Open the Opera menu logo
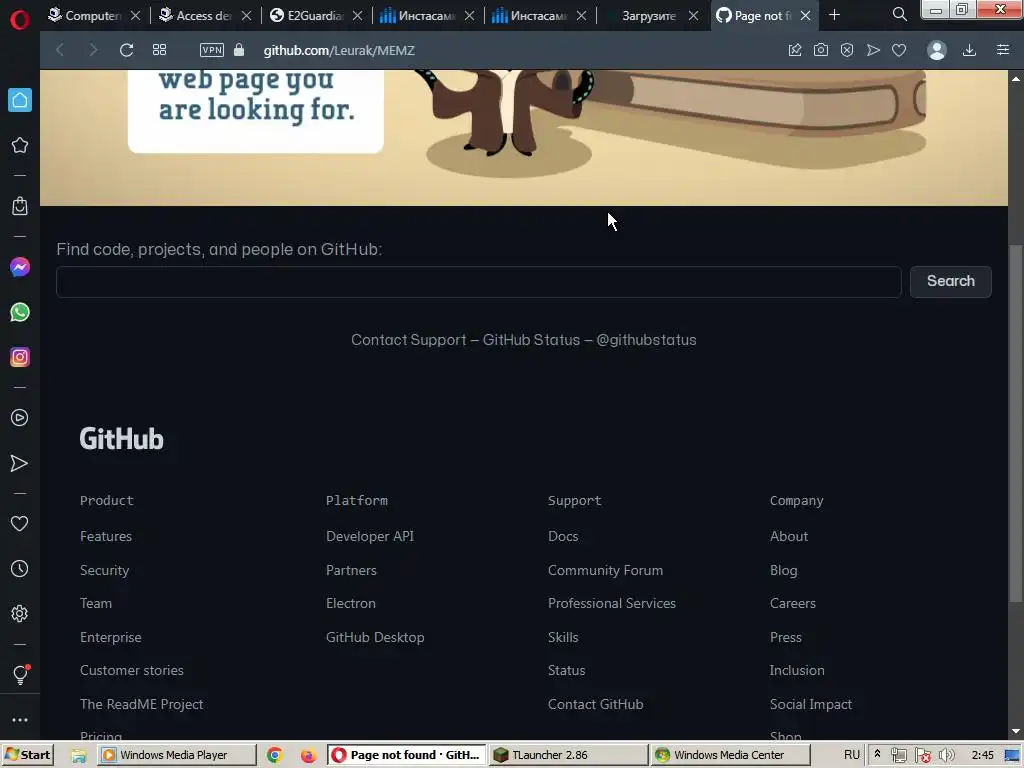 pos(20,20)
